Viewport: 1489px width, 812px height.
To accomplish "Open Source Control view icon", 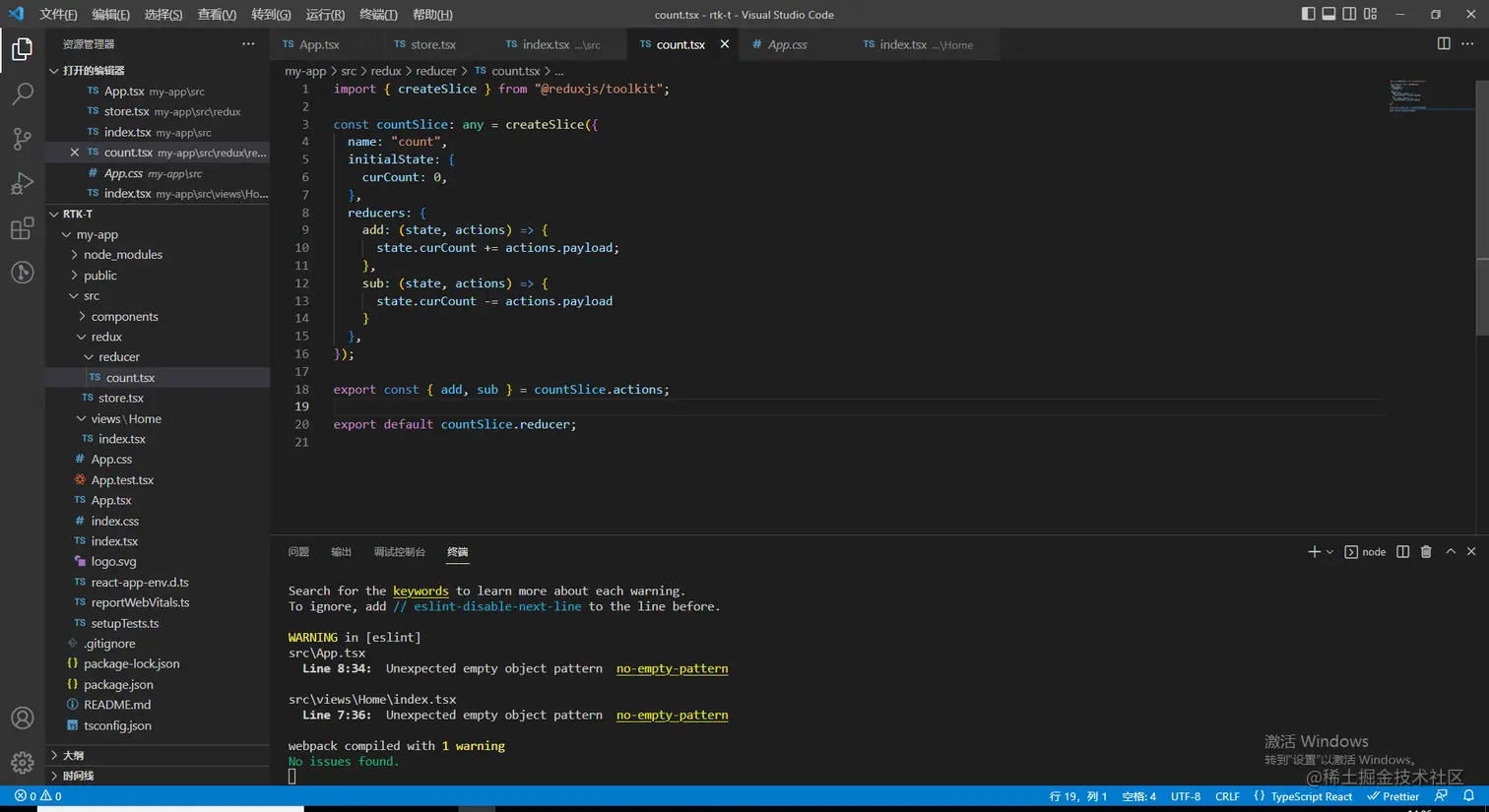I will (22, 139).
